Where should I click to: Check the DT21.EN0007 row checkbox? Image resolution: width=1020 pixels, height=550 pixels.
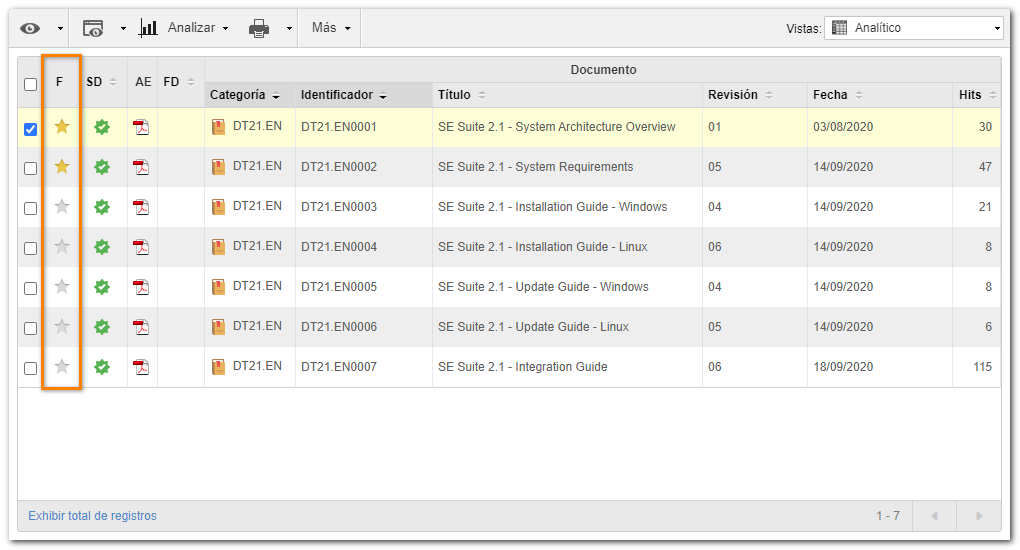coord(31,368)
